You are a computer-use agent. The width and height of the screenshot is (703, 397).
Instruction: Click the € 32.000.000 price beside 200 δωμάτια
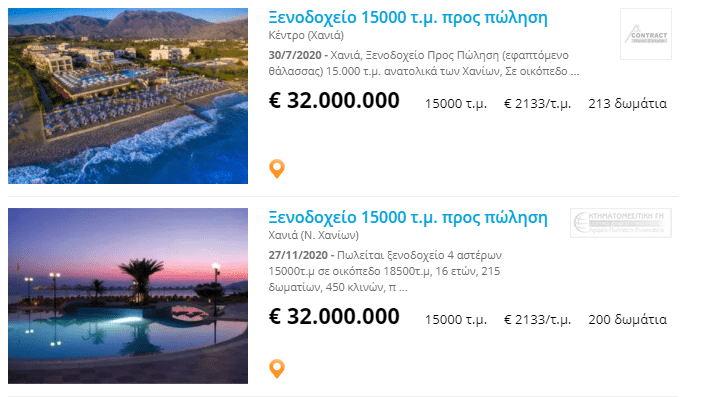(x=334, y=316)
